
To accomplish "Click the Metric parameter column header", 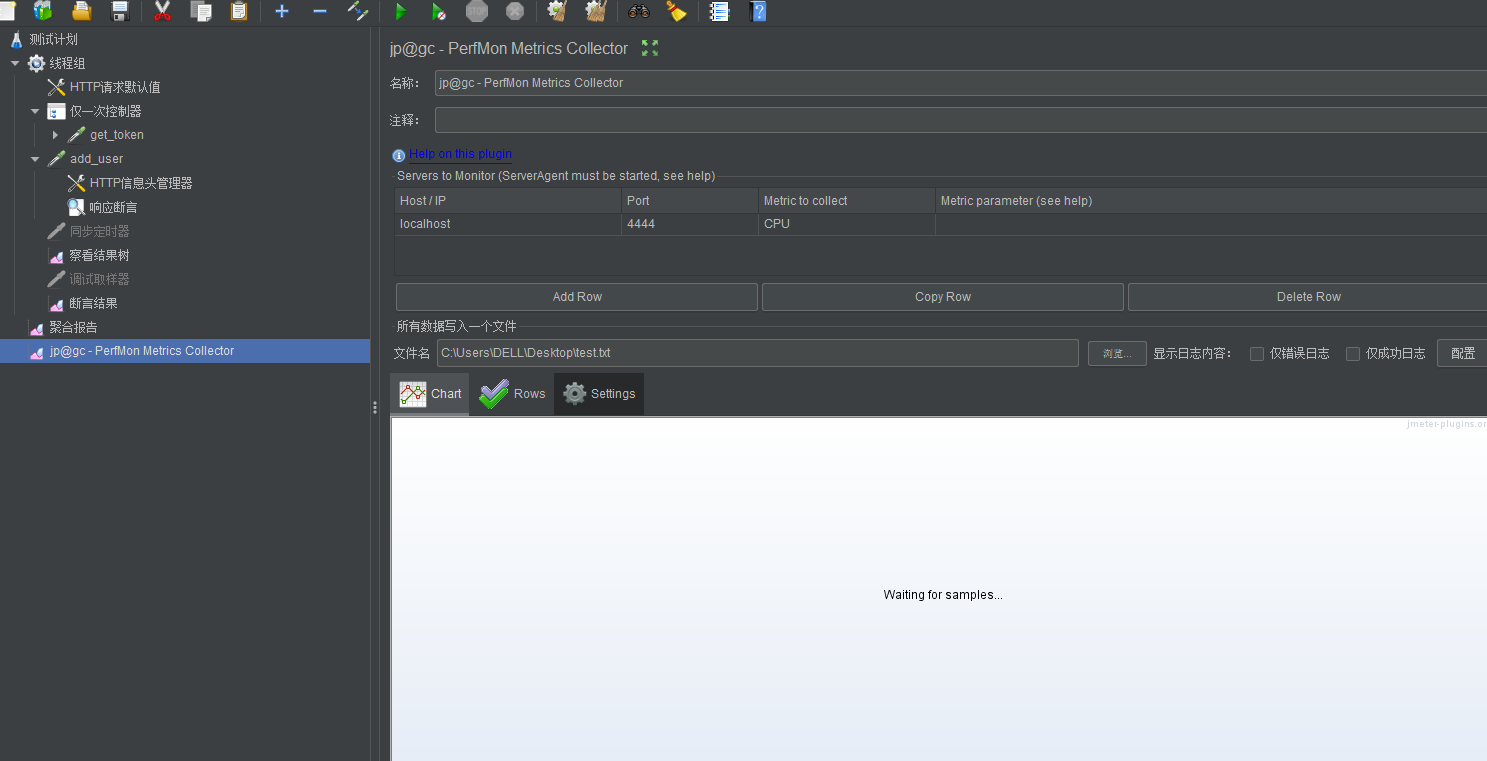I will 1211,201.
